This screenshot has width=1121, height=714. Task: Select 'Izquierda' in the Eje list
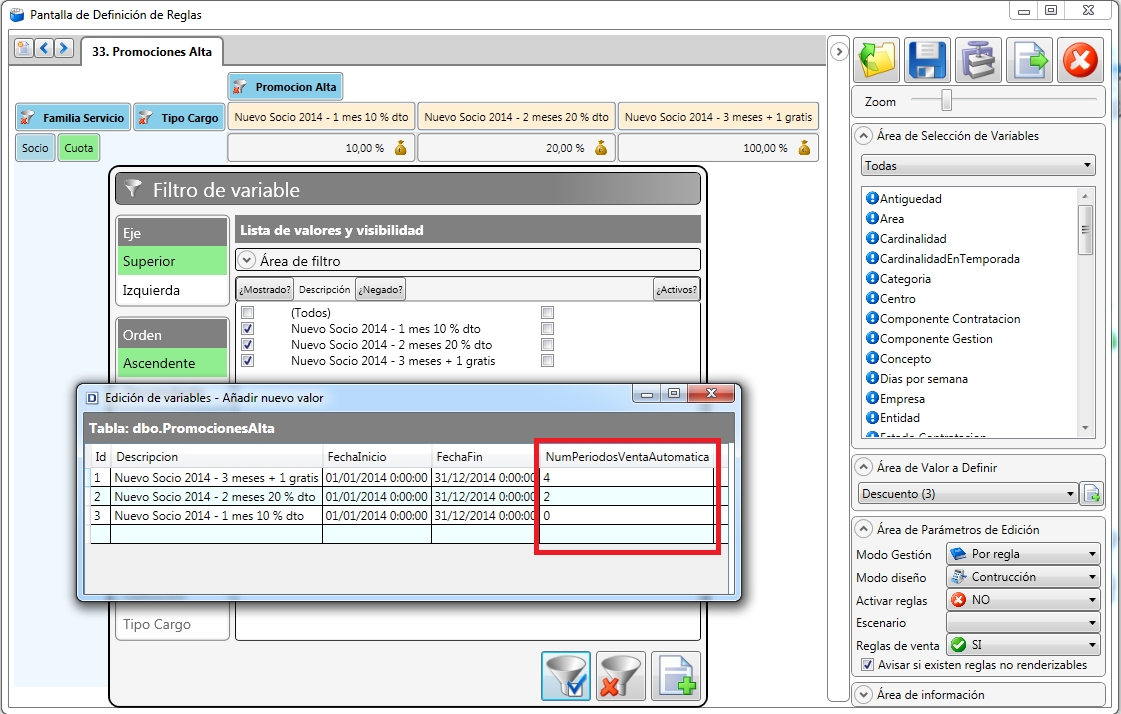click(172, 290)
